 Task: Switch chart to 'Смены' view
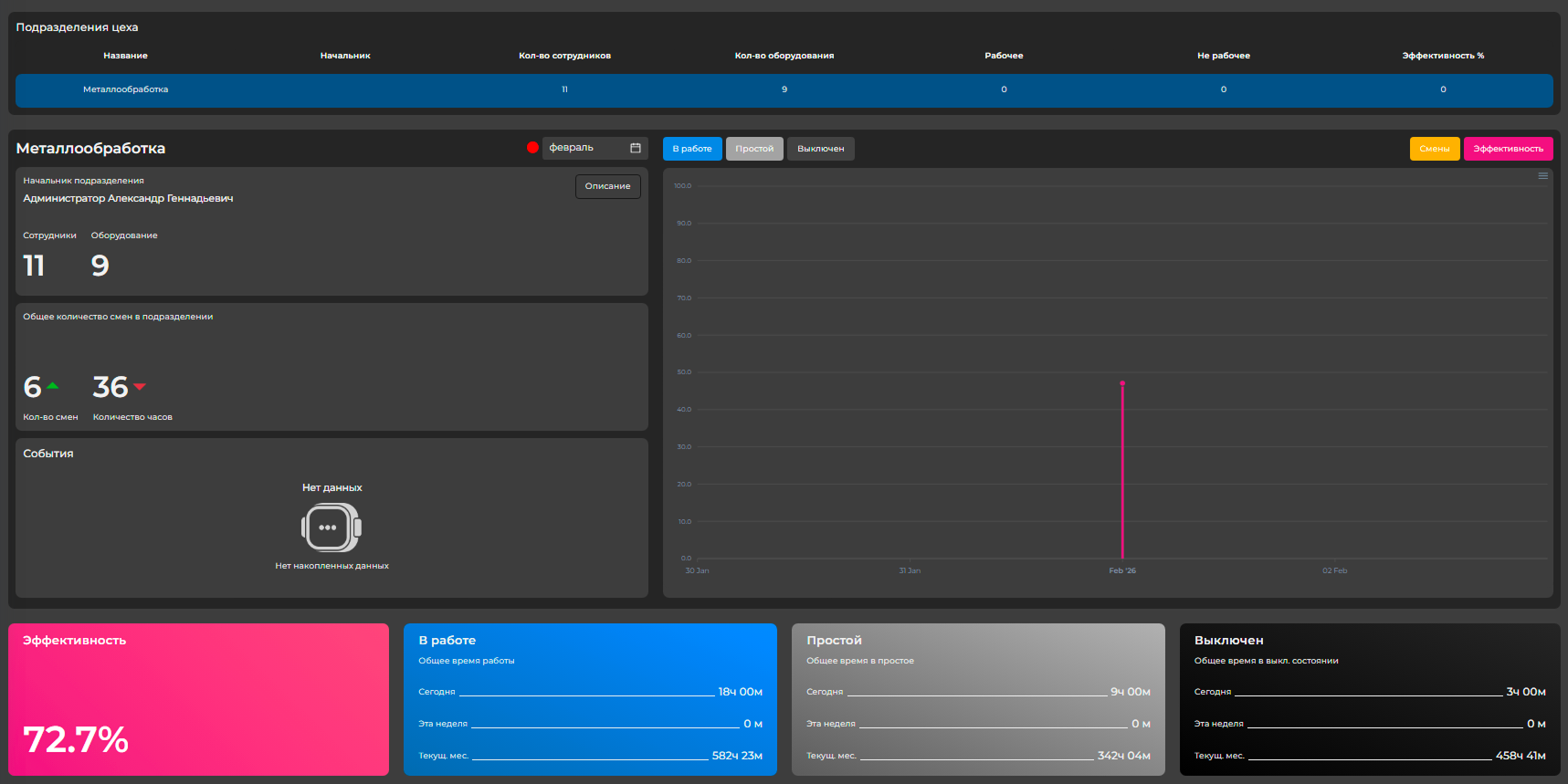point(1434,149)
